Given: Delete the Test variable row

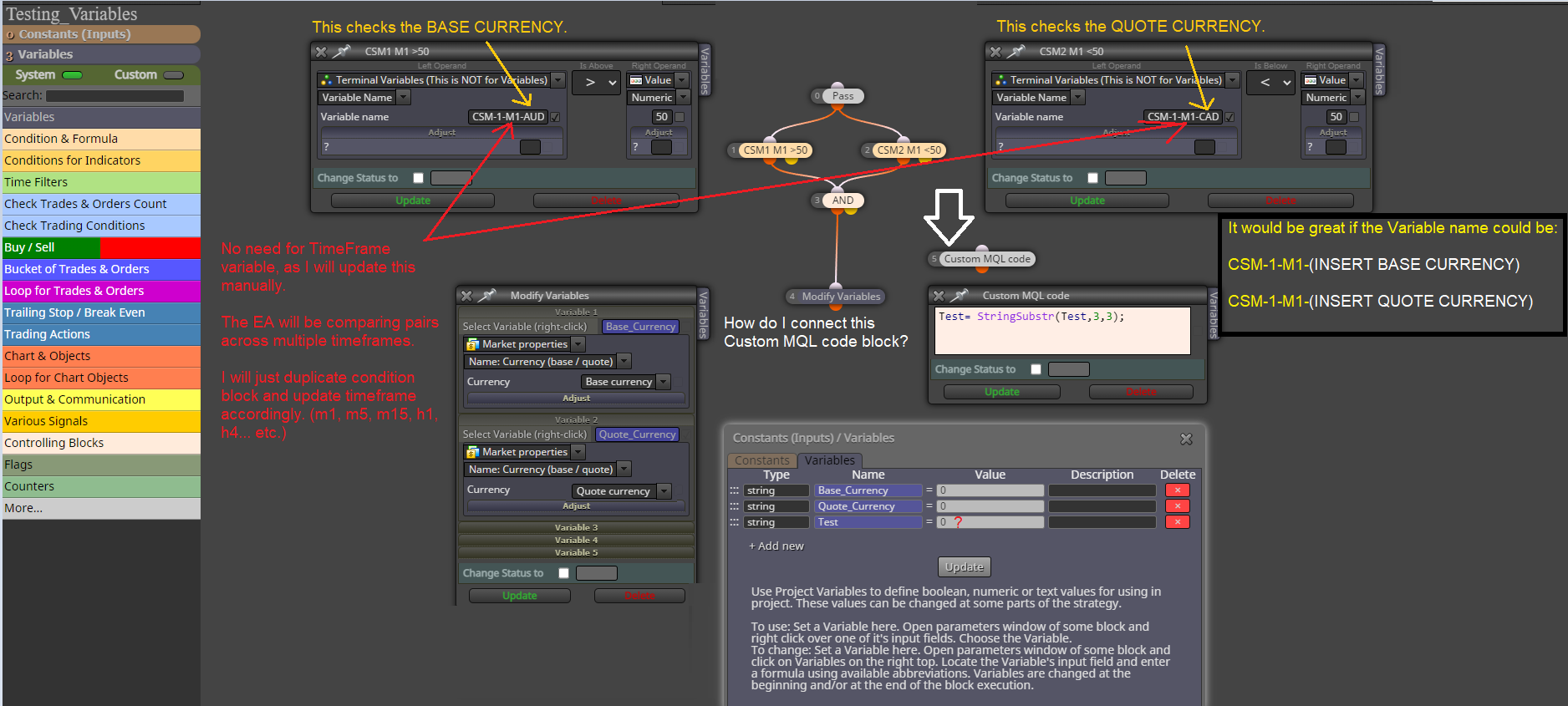Looking at the screenshot, I should pos(1178,522).
